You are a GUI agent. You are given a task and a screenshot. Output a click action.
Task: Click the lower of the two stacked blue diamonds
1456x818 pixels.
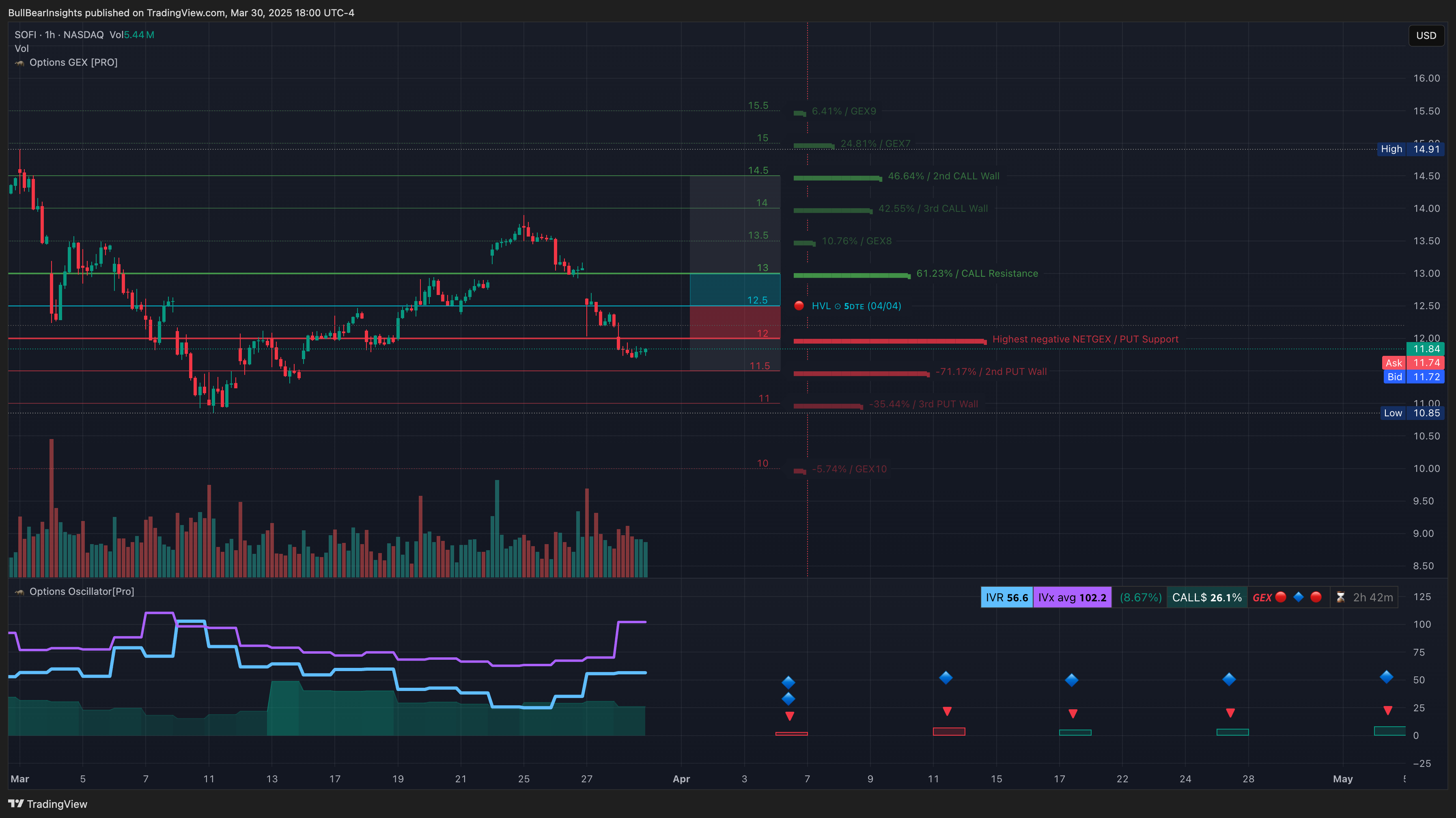788,699
